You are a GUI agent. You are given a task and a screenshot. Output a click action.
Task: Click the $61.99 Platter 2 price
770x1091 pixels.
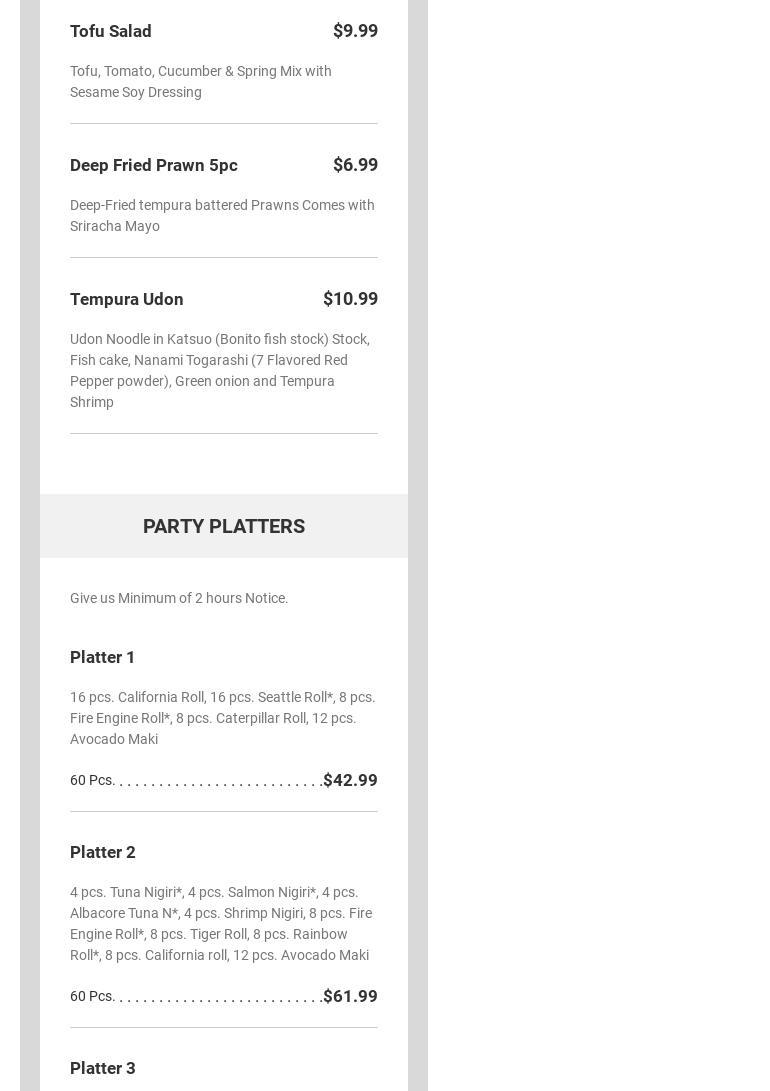coord(350,996)
